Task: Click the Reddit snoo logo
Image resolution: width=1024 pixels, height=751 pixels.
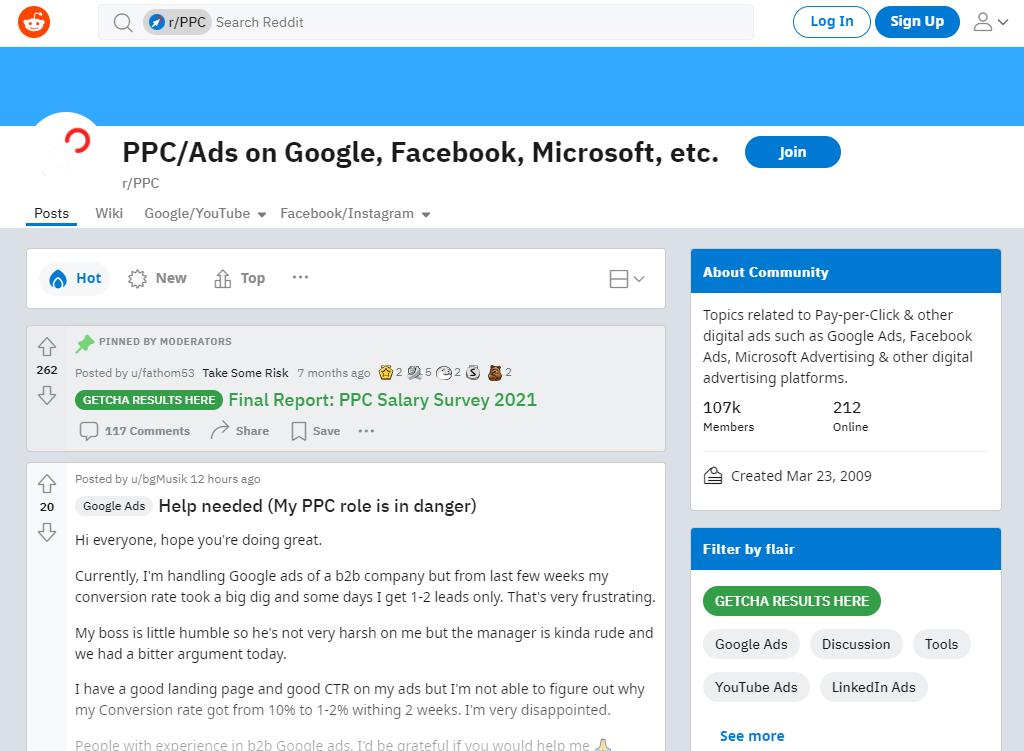Action: (33, 21)
